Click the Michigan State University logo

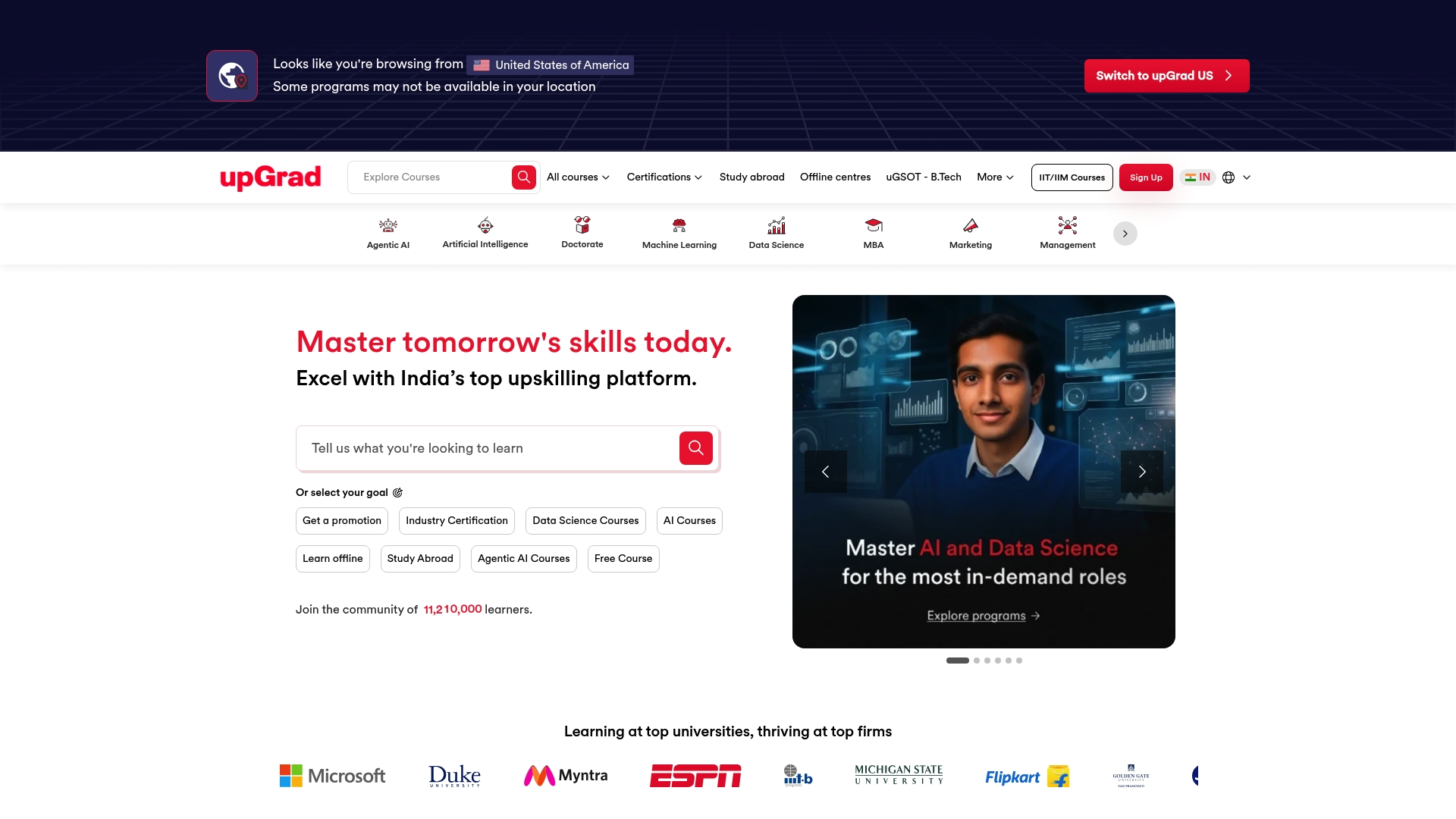click(899, 775)
